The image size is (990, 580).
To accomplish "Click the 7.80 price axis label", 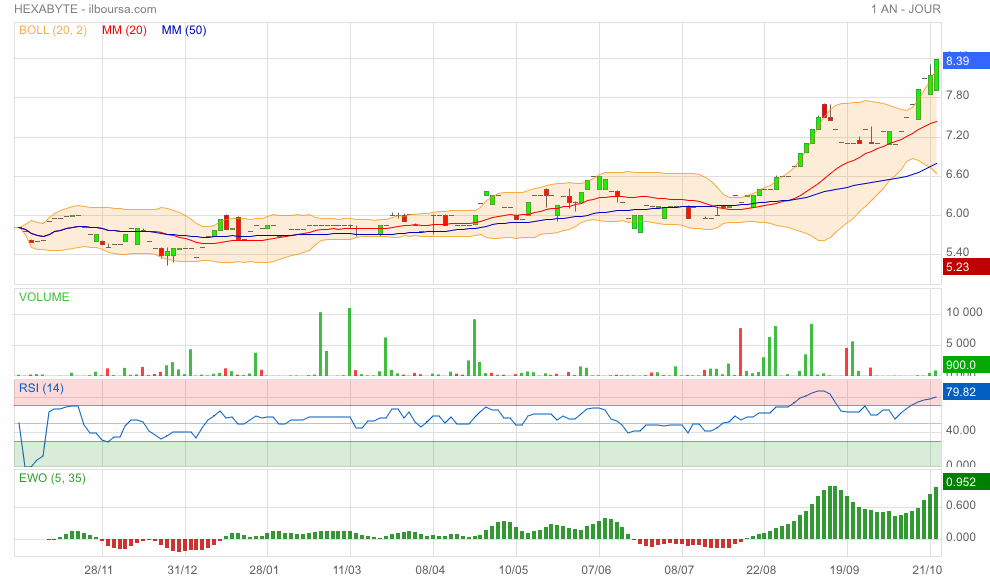I will pos(957,95).
